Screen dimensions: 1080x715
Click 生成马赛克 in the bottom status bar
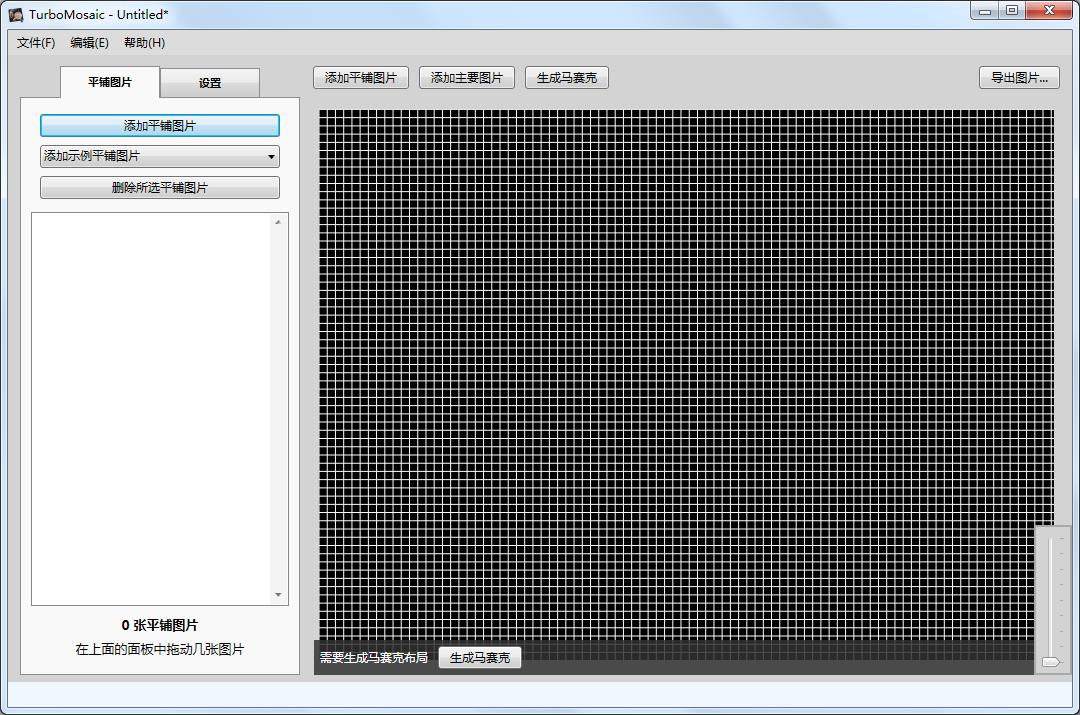480,657
